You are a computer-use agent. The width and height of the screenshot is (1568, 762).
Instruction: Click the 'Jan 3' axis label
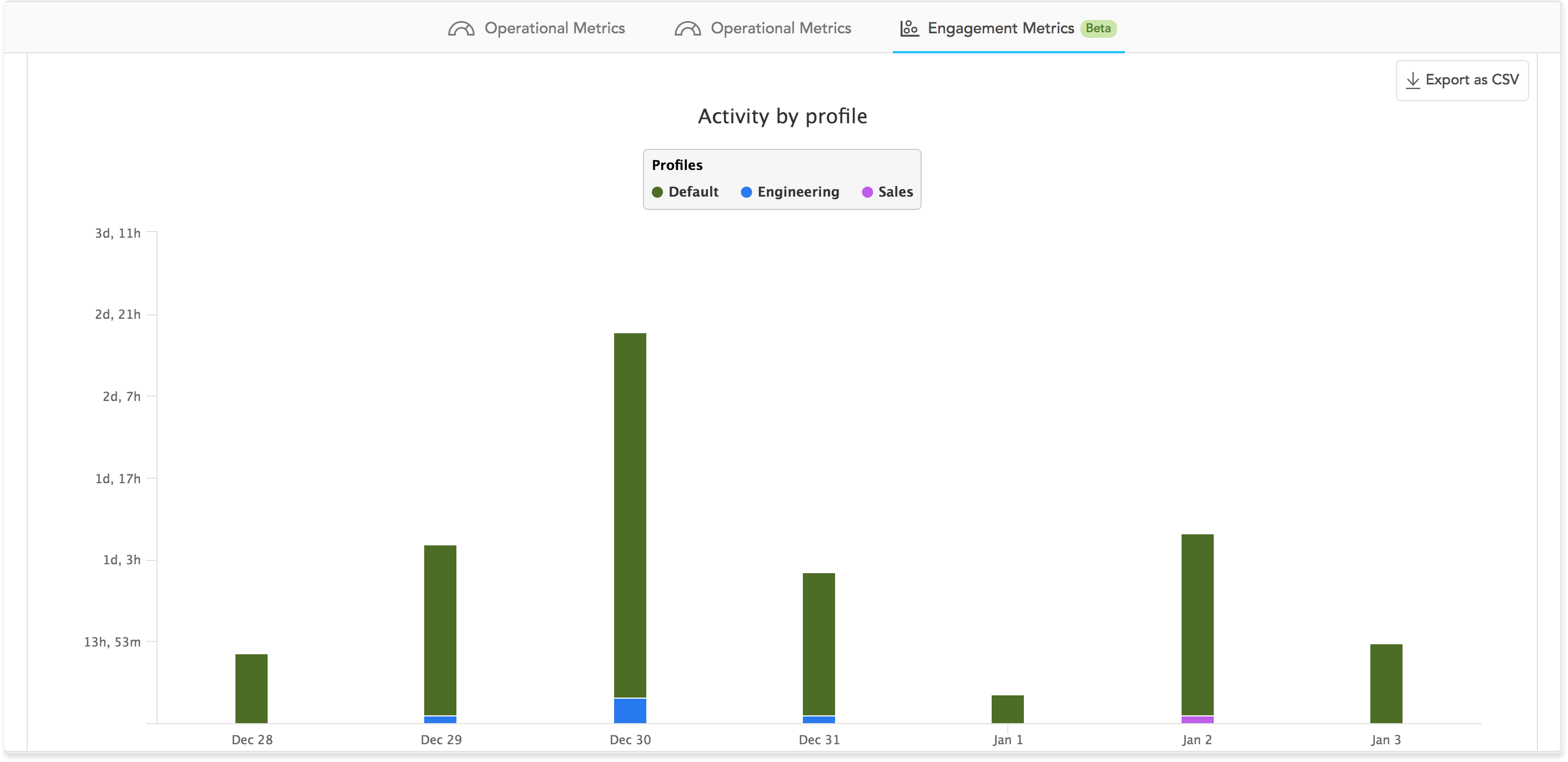(x=1386, y=739)
